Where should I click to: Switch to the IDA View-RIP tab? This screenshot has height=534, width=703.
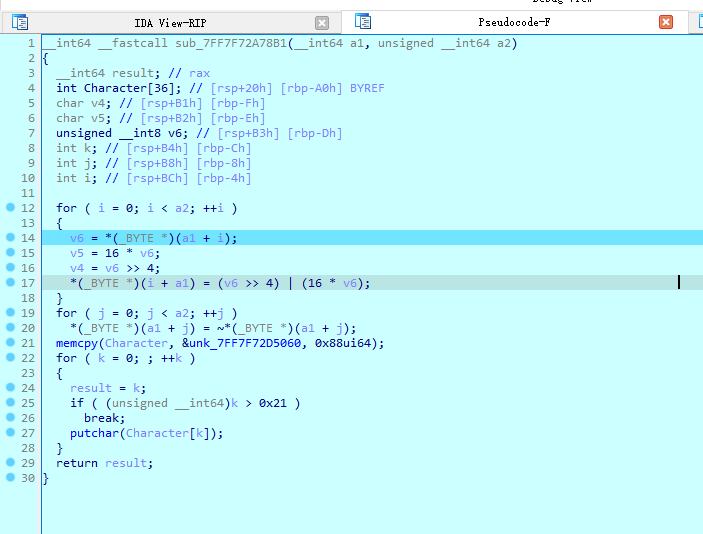click(x=170, y=22)
